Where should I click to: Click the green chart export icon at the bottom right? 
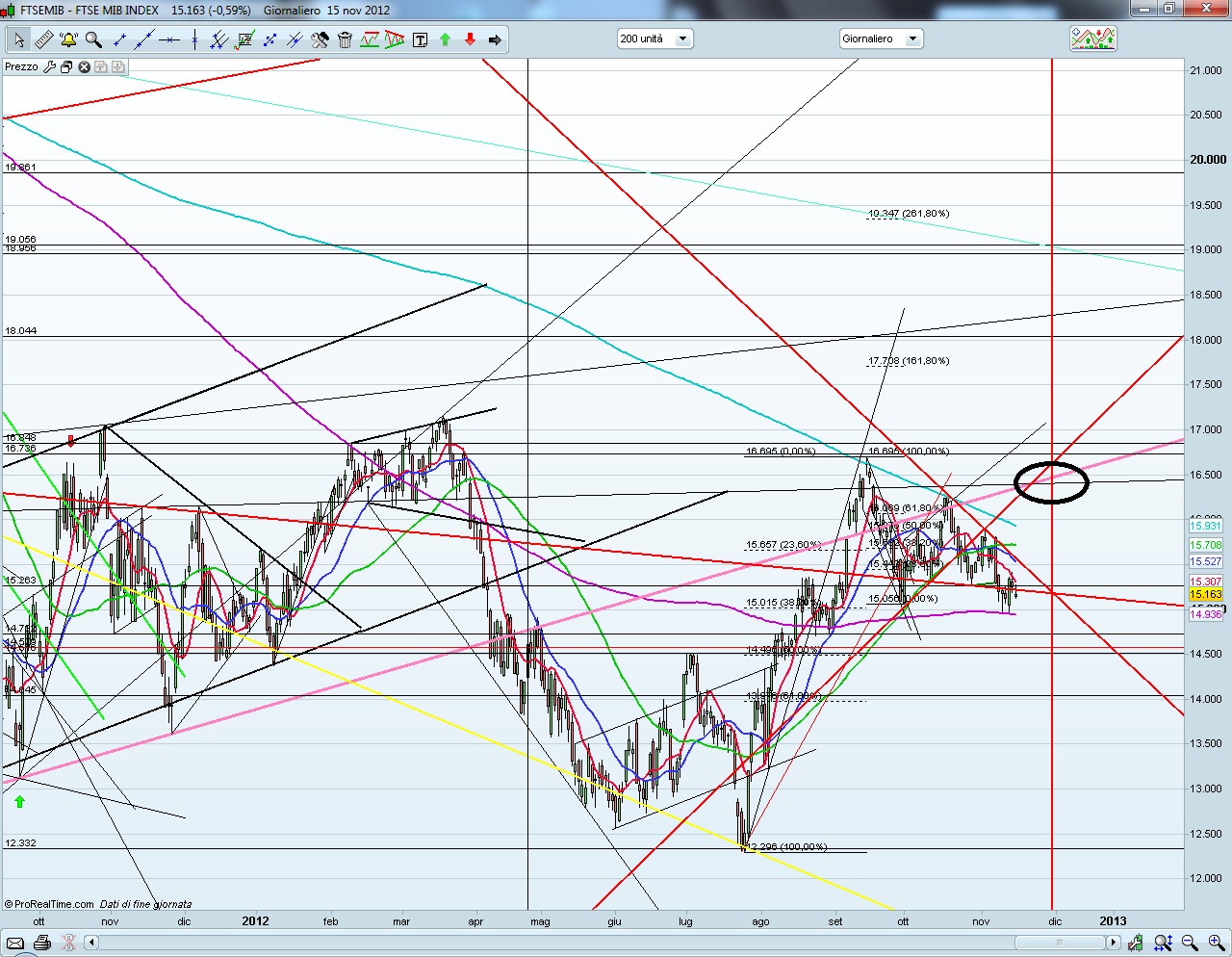(1136, 943)
